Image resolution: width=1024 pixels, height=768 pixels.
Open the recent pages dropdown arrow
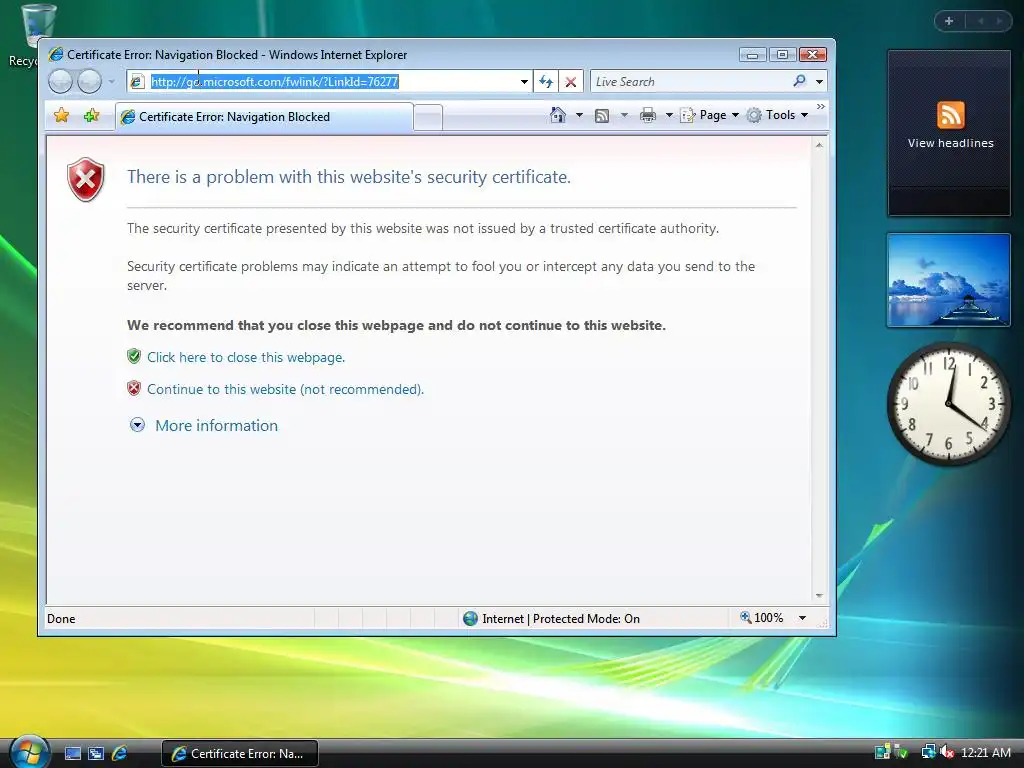(x=112, y=82)
